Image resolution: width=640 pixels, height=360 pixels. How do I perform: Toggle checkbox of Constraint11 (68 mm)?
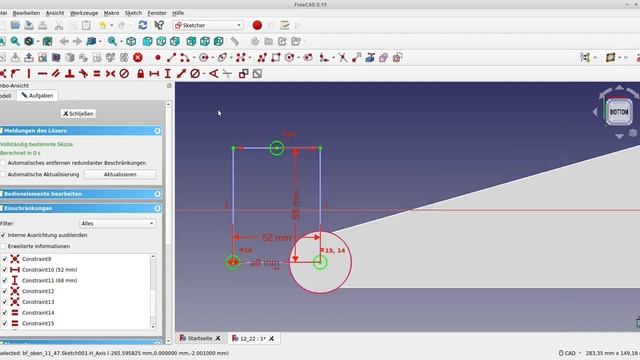pos(4,280)
